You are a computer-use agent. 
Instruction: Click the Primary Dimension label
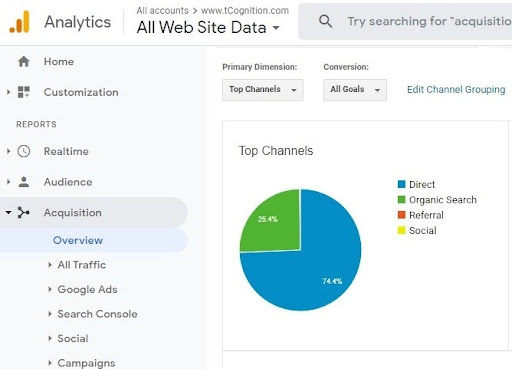coord(259,67)
